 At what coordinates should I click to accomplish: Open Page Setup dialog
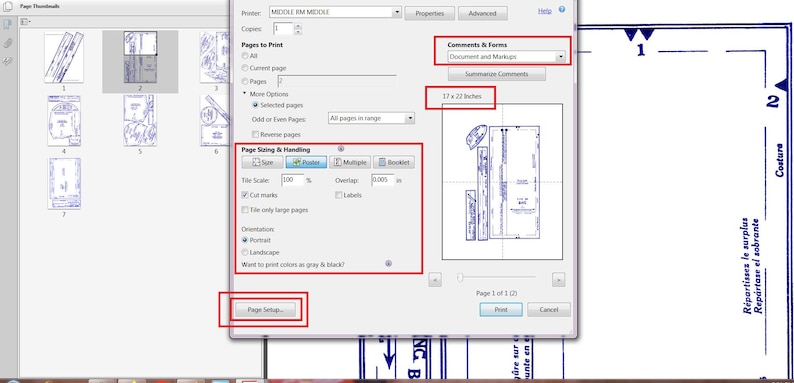265,310
